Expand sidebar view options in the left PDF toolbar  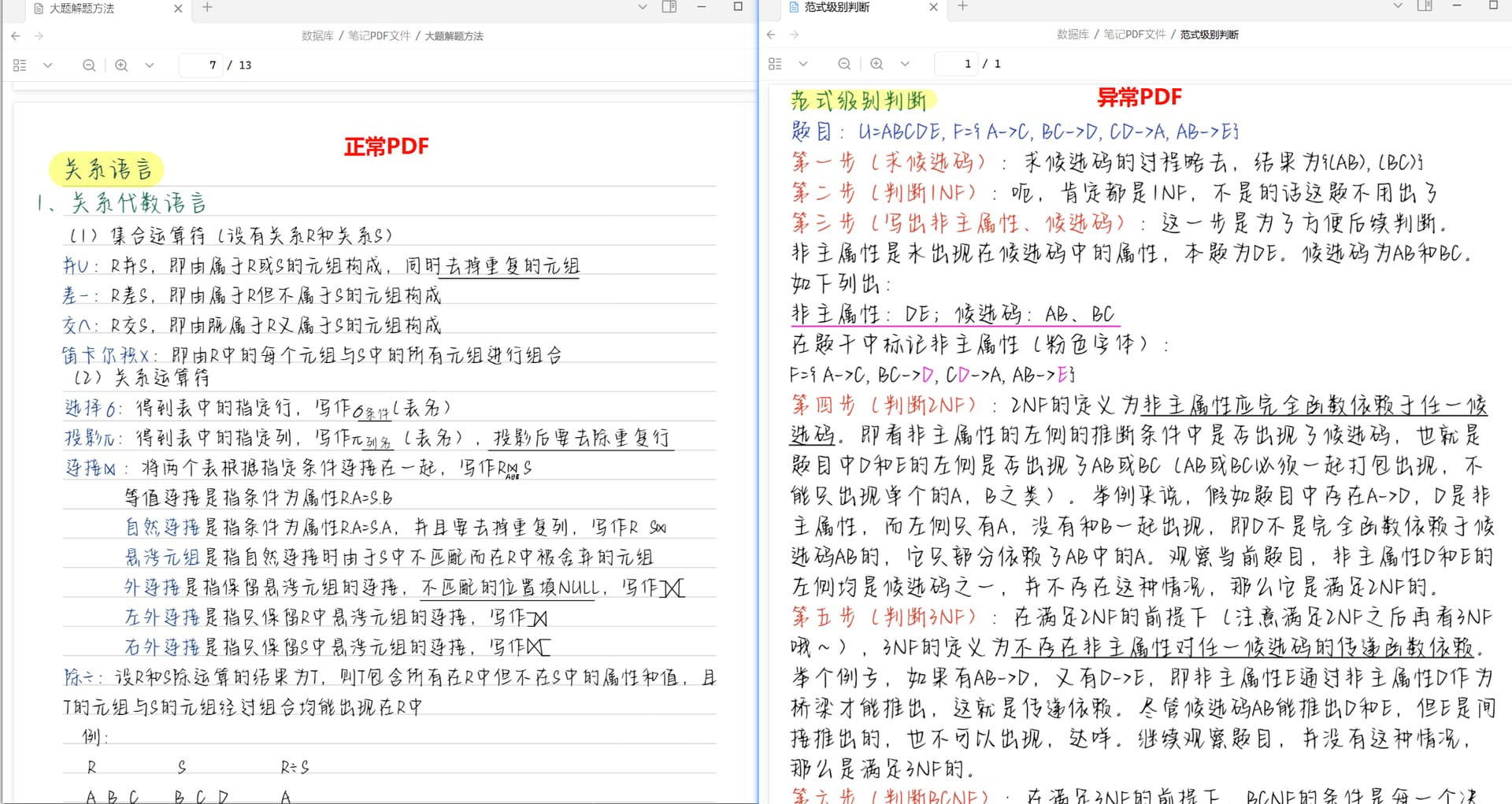[x=47, y=65]
